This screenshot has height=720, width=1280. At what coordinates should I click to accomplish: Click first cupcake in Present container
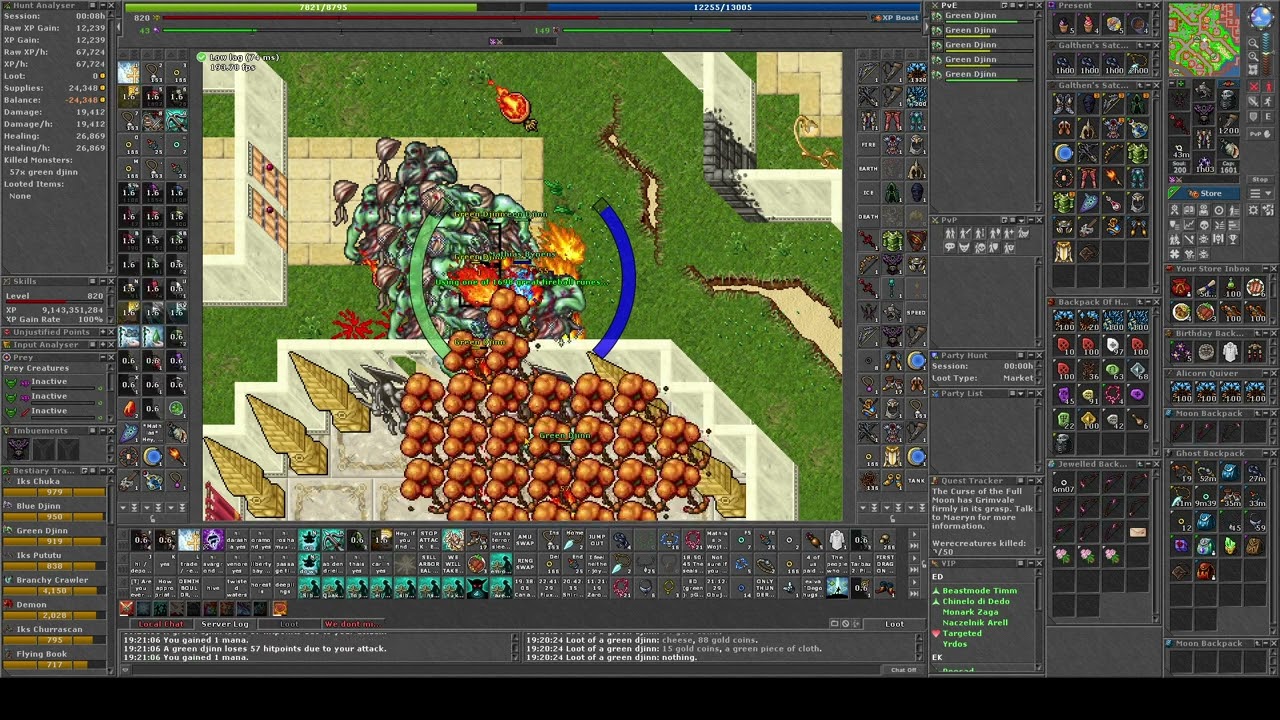(x=1064, y=25)
